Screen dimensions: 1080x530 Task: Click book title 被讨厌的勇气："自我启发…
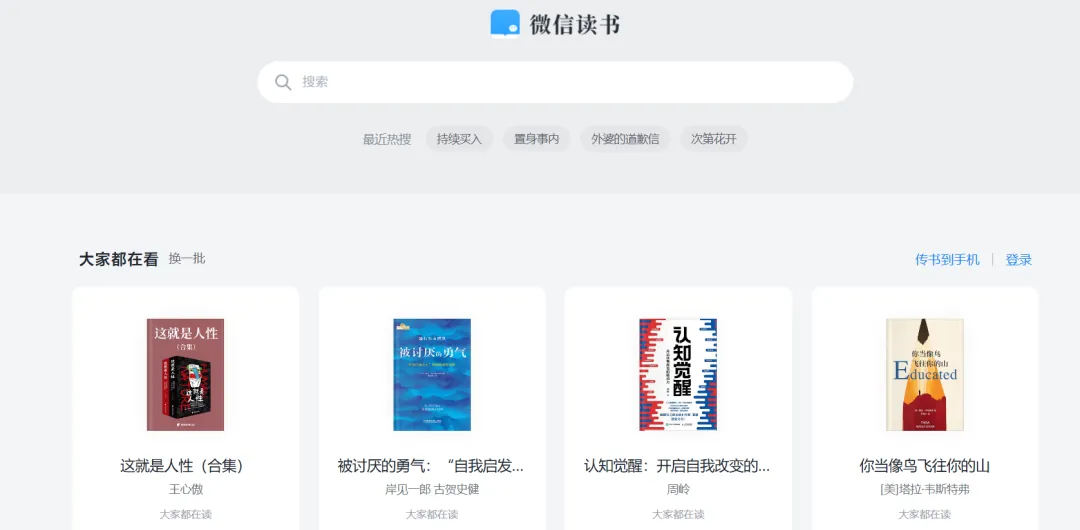pyautogui.click(x=432, y=466)
